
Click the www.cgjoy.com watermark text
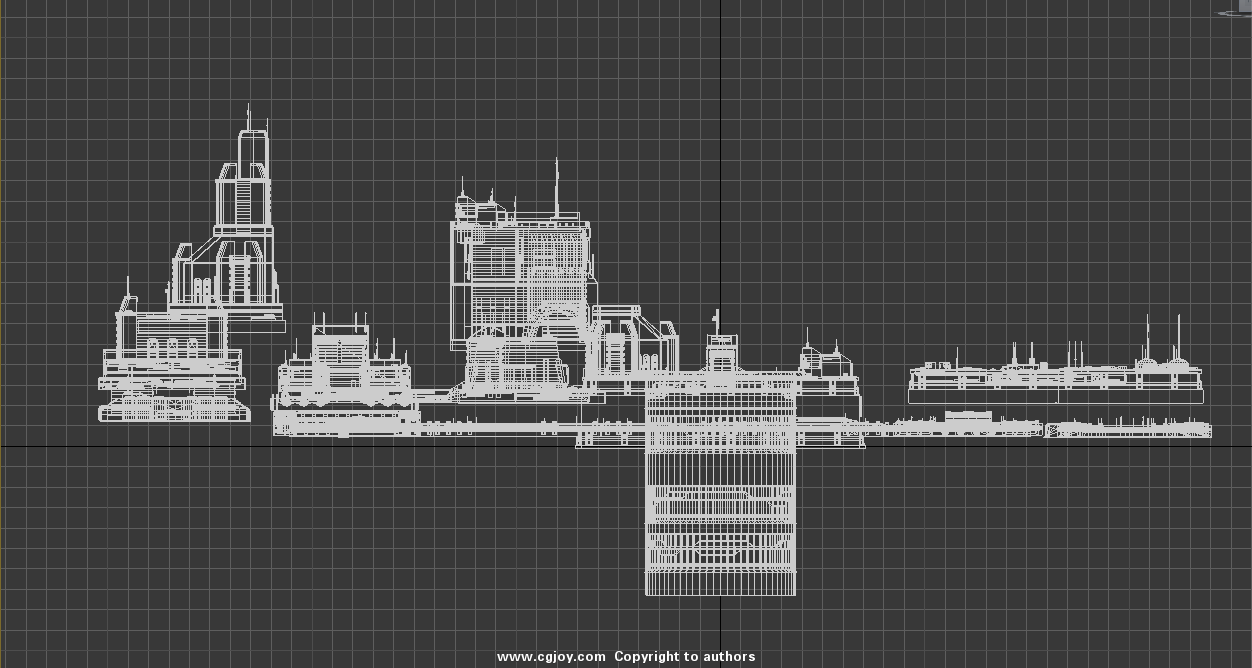pos(551,657)
